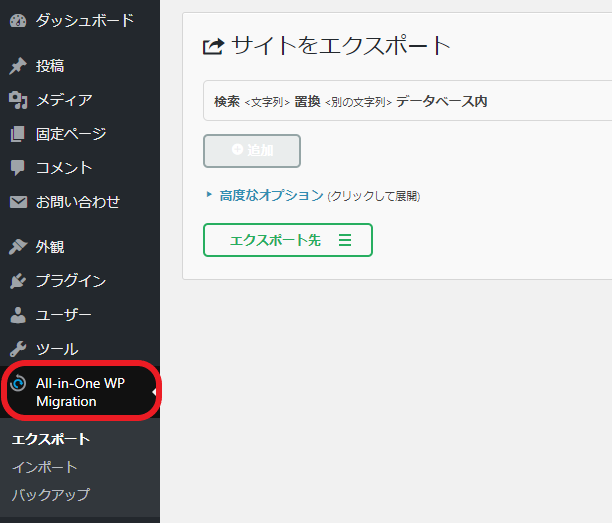
Task: Open the ダッシュボード menu
Action: (x=85, y=20)
